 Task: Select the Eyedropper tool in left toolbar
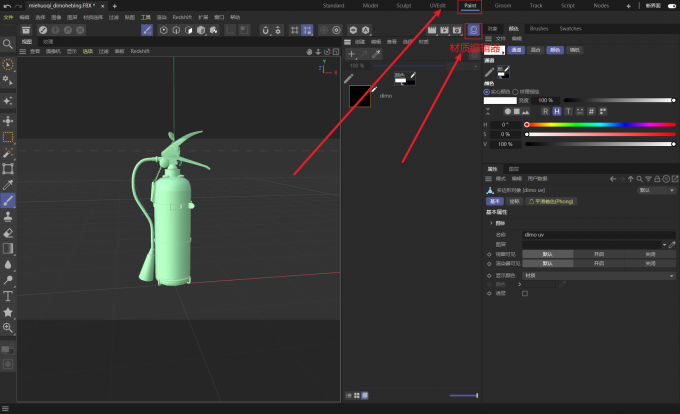coord(8,185)
